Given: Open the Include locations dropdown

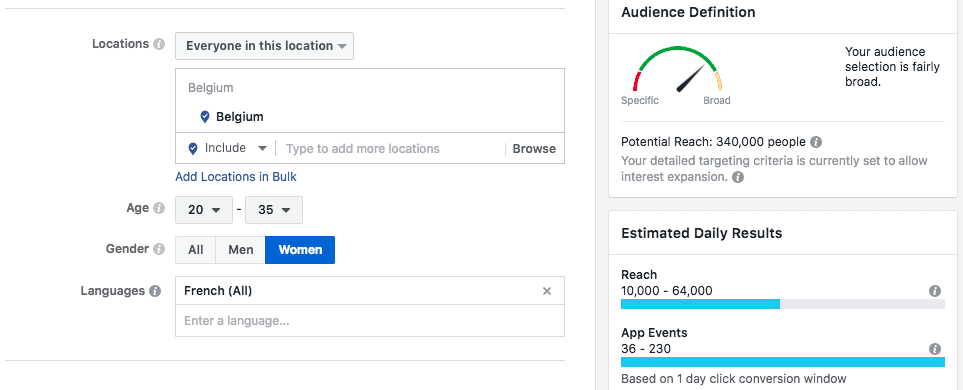Looking at the screenshot, I should [228, 149].
